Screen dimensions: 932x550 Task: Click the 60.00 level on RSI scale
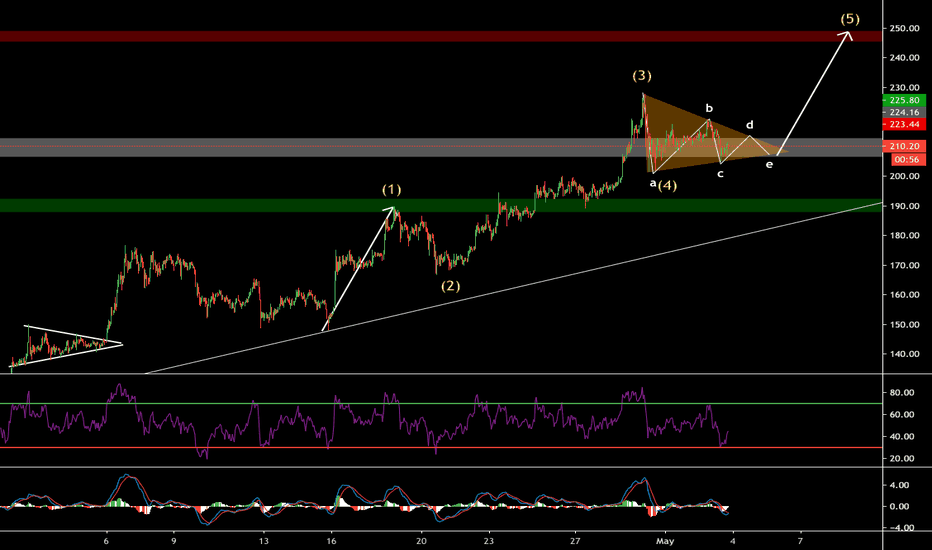902,414
